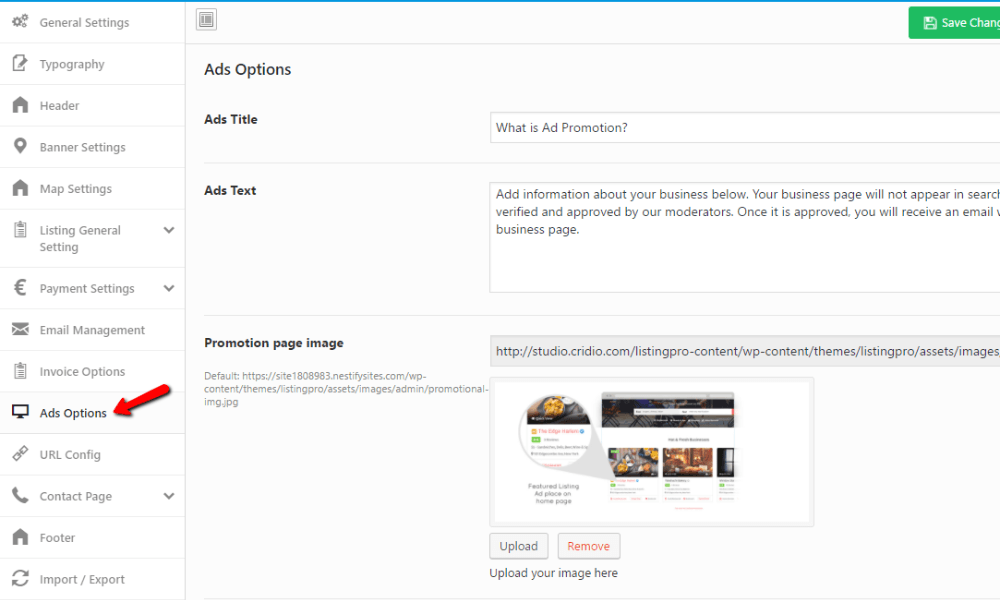Select the Payment Settings euro icon

tap(20, 288)
